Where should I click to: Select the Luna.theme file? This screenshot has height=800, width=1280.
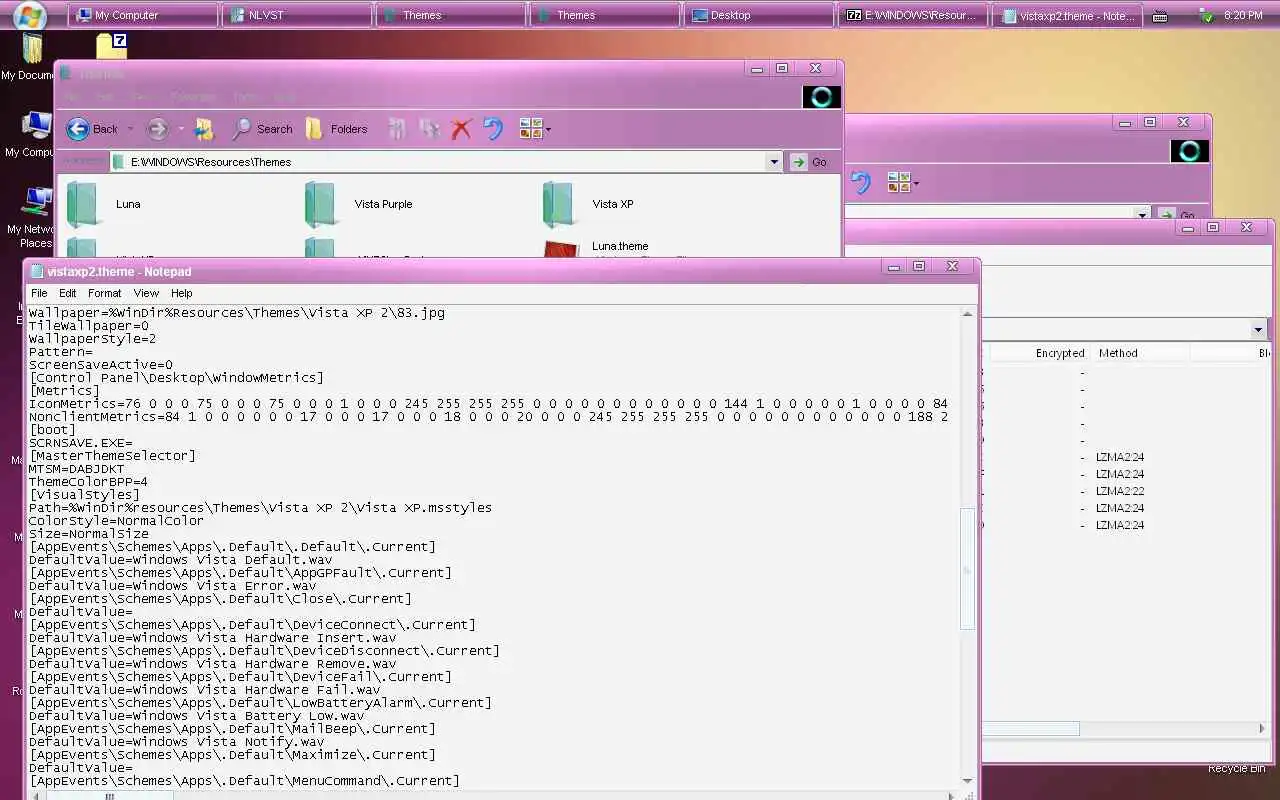coord(596,248)
